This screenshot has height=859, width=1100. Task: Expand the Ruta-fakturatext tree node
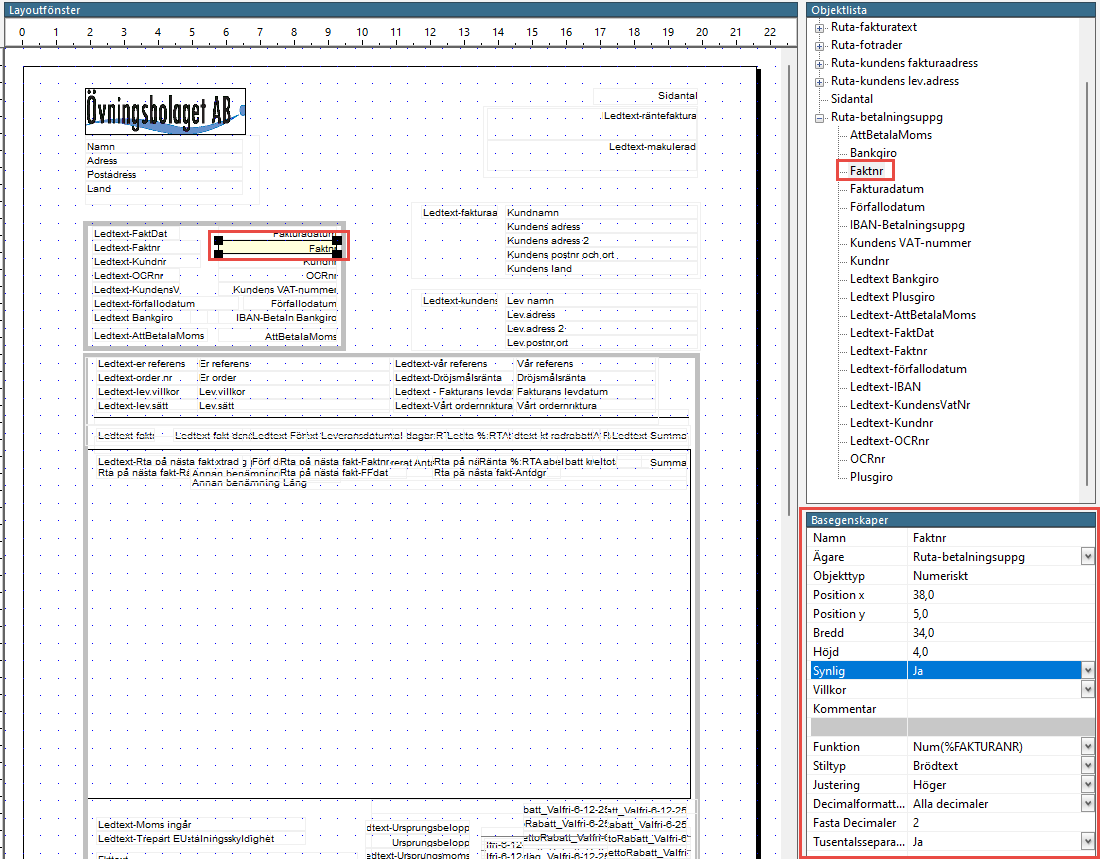pos(820,27)
